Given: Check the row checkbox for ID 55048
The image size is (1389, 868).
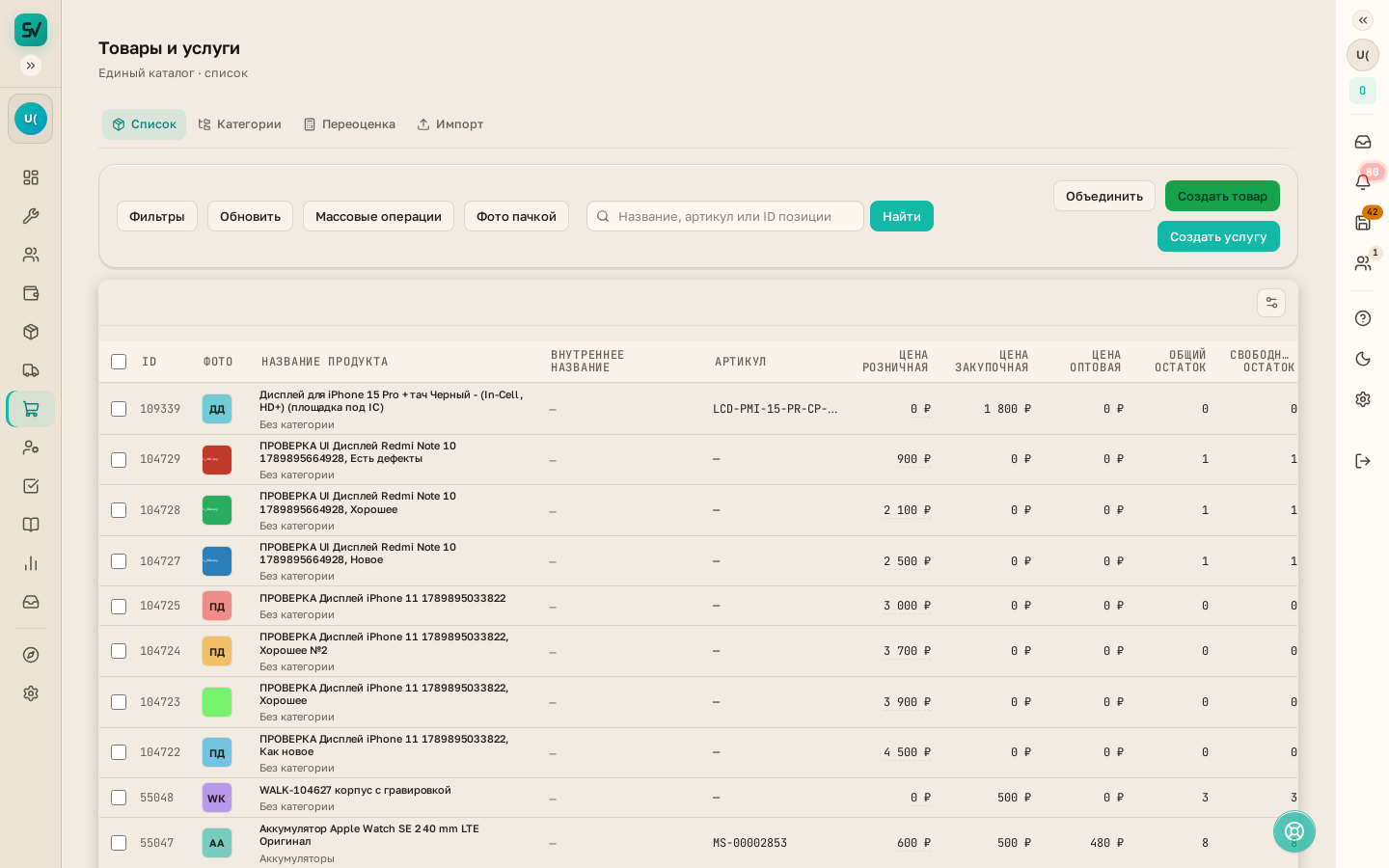Looking at the screenshot, I should coord(119,798).
